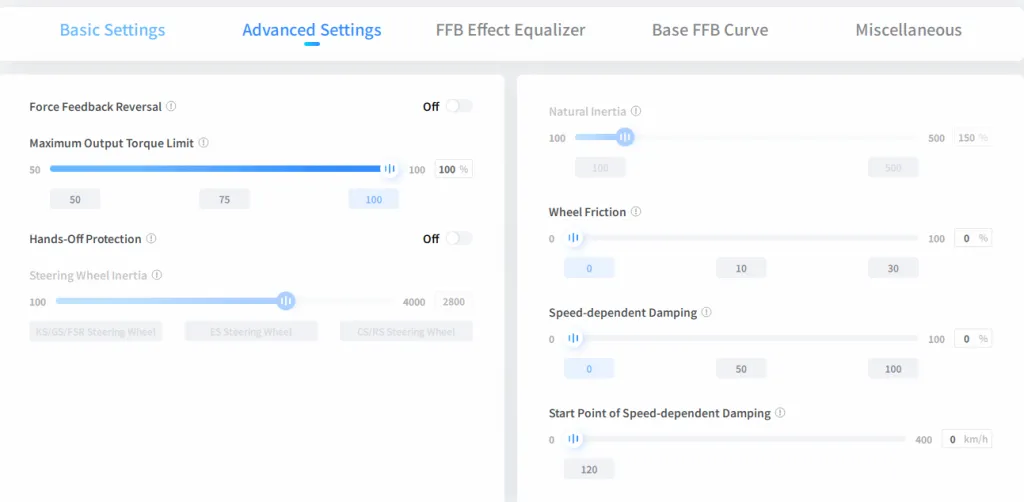1024x502 pixels.
Task: Click info icon beside Hands-Off Protection
Action: [151, 239]
